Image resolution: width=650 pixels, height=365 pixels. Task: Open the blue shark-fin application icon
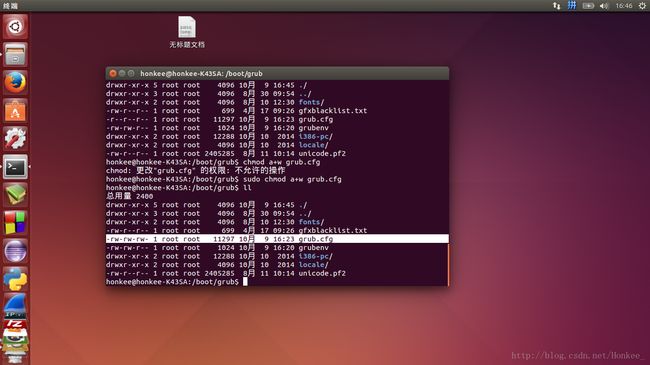[x=15, y=305]
